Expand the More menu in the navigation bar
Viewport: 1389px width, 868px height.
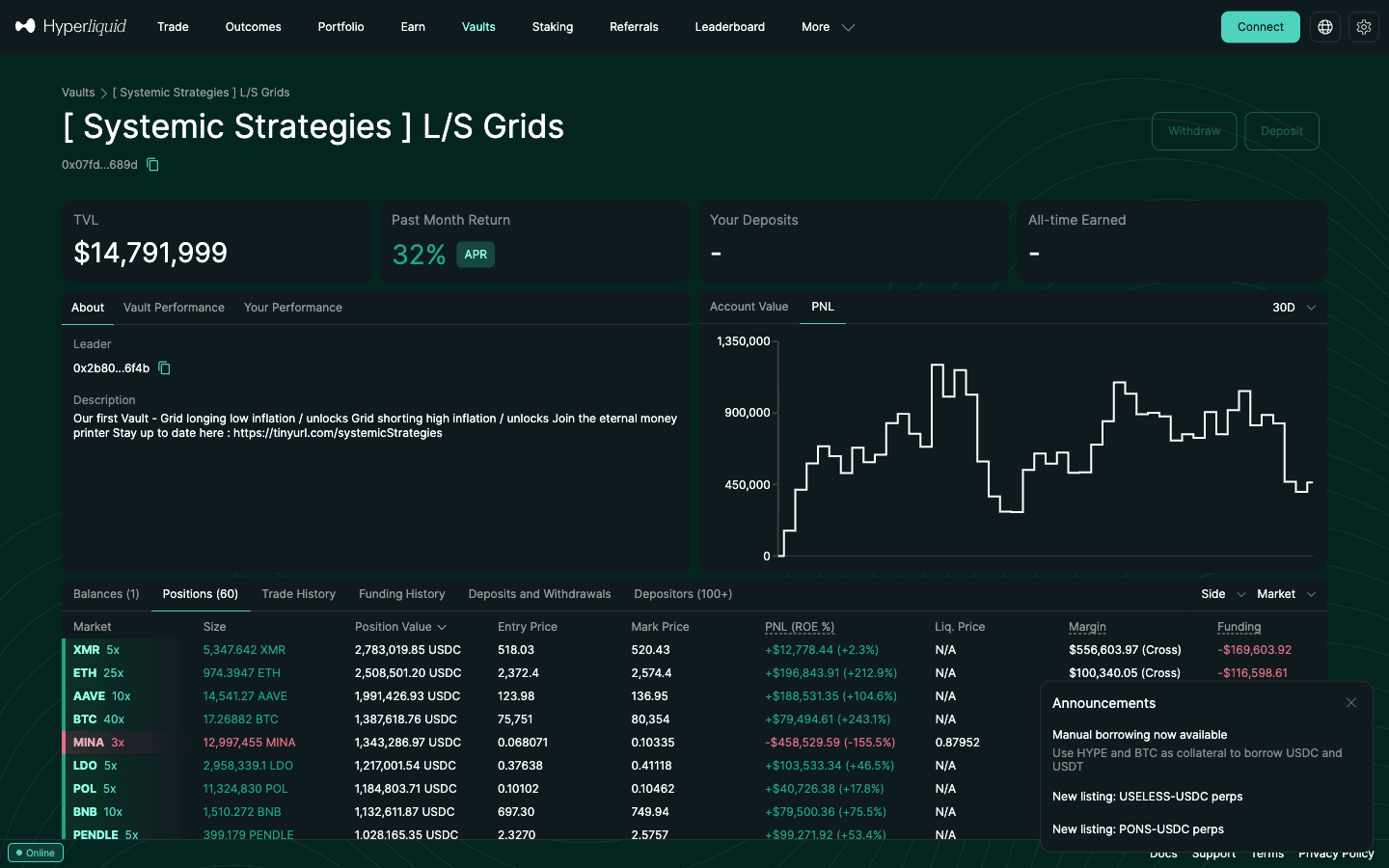click(x=828, y=27)
